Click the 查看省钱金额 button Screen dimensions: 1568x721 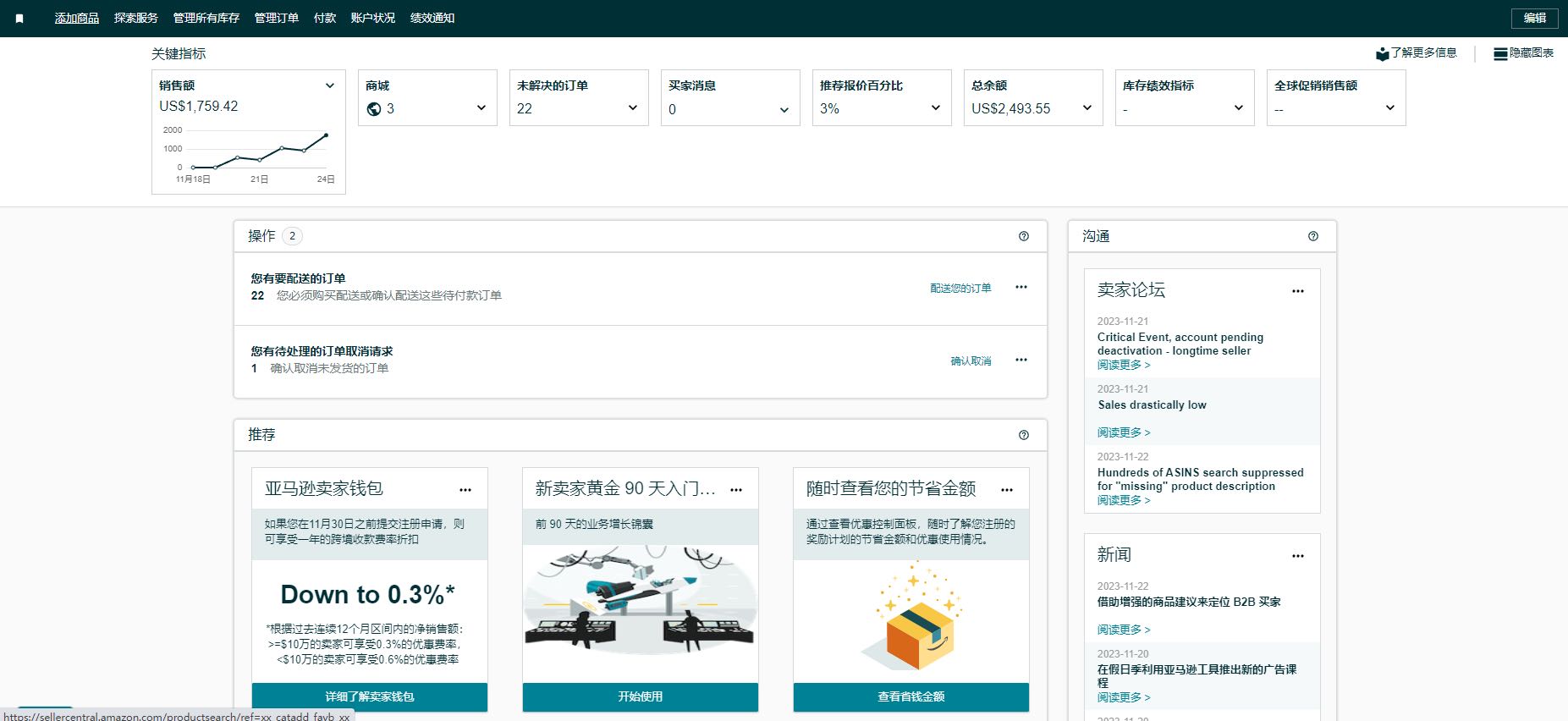911,697
